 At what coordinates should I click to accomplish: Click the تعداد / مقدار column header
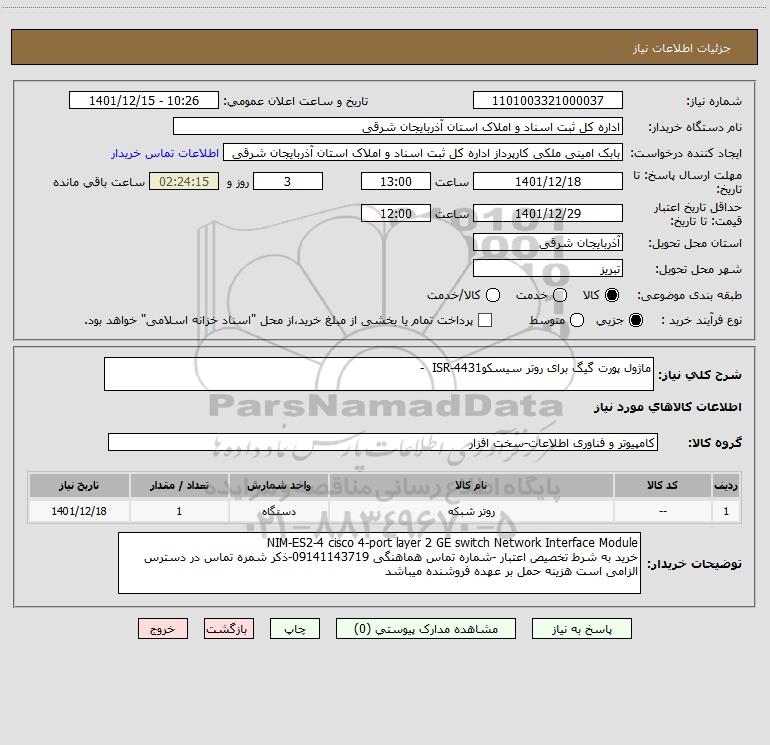179,485
